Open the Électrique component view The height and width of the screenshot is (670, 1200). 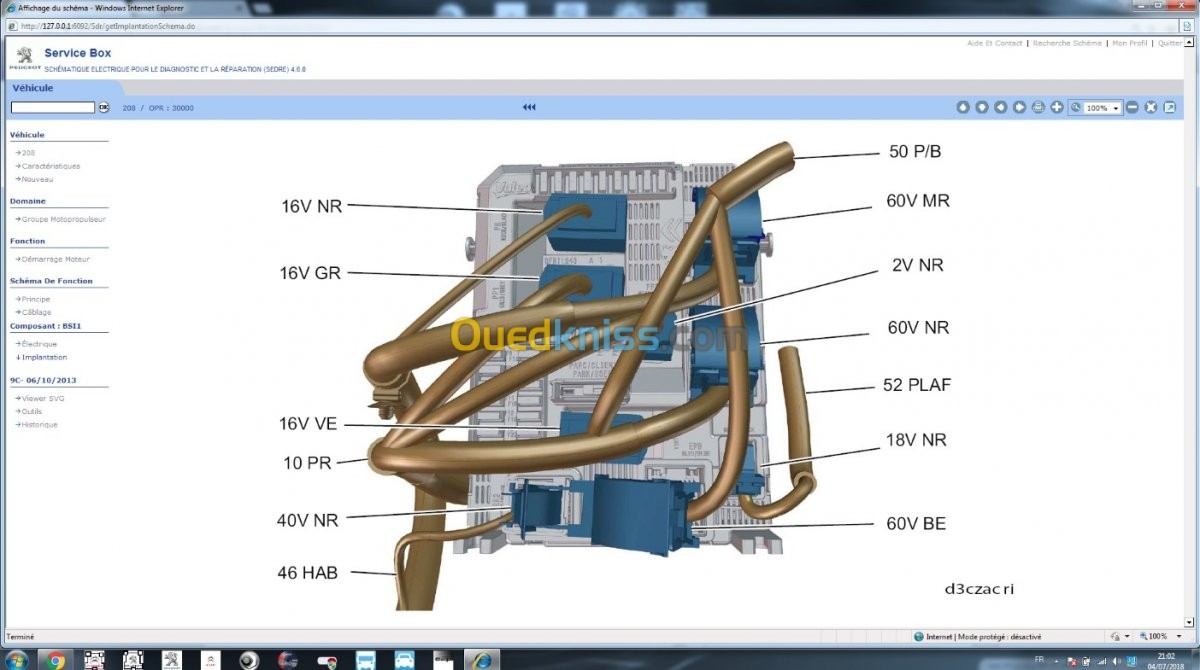(39, 344)
